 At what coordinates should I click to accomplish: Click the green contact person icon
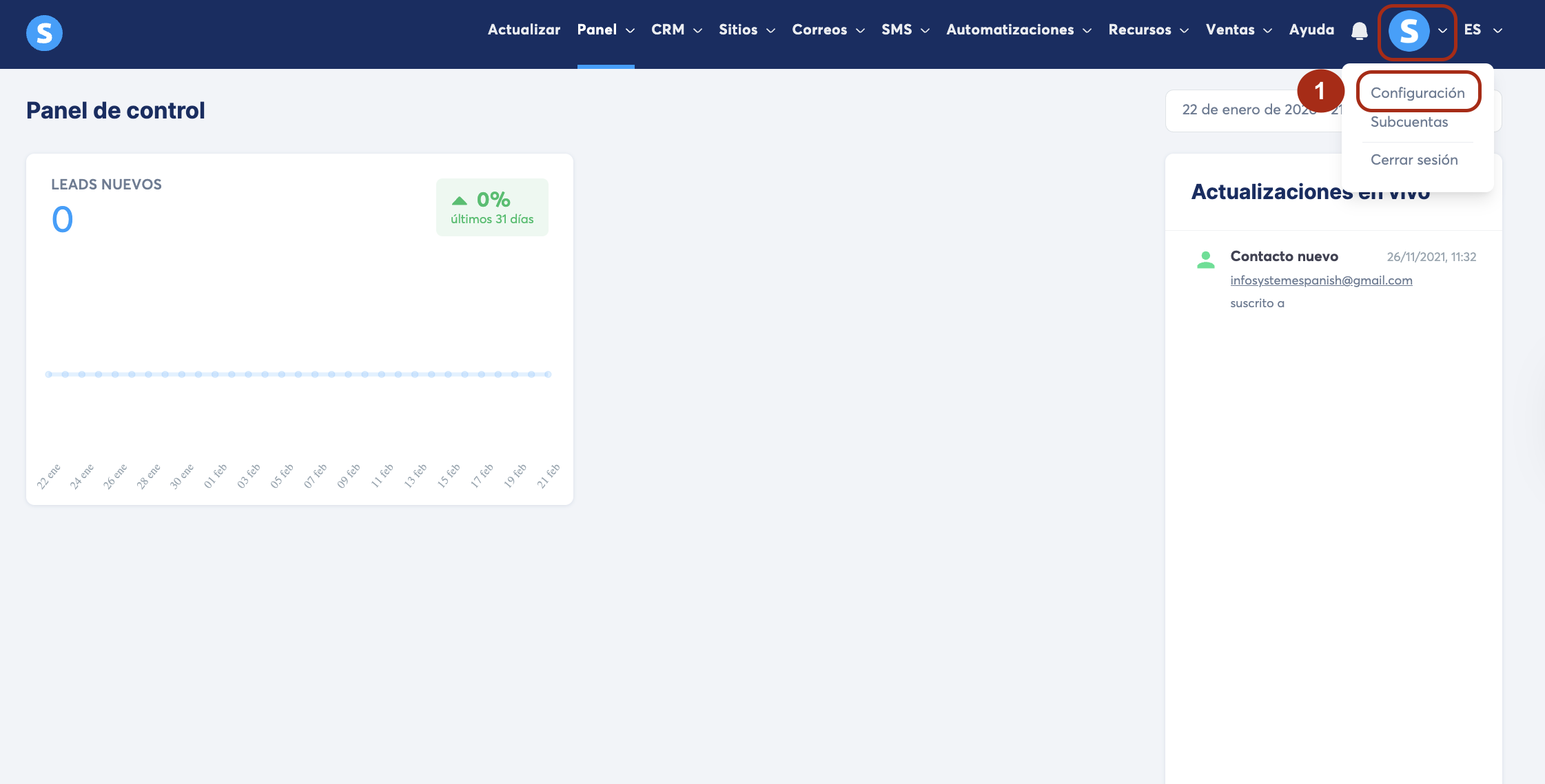[1205, 260]
